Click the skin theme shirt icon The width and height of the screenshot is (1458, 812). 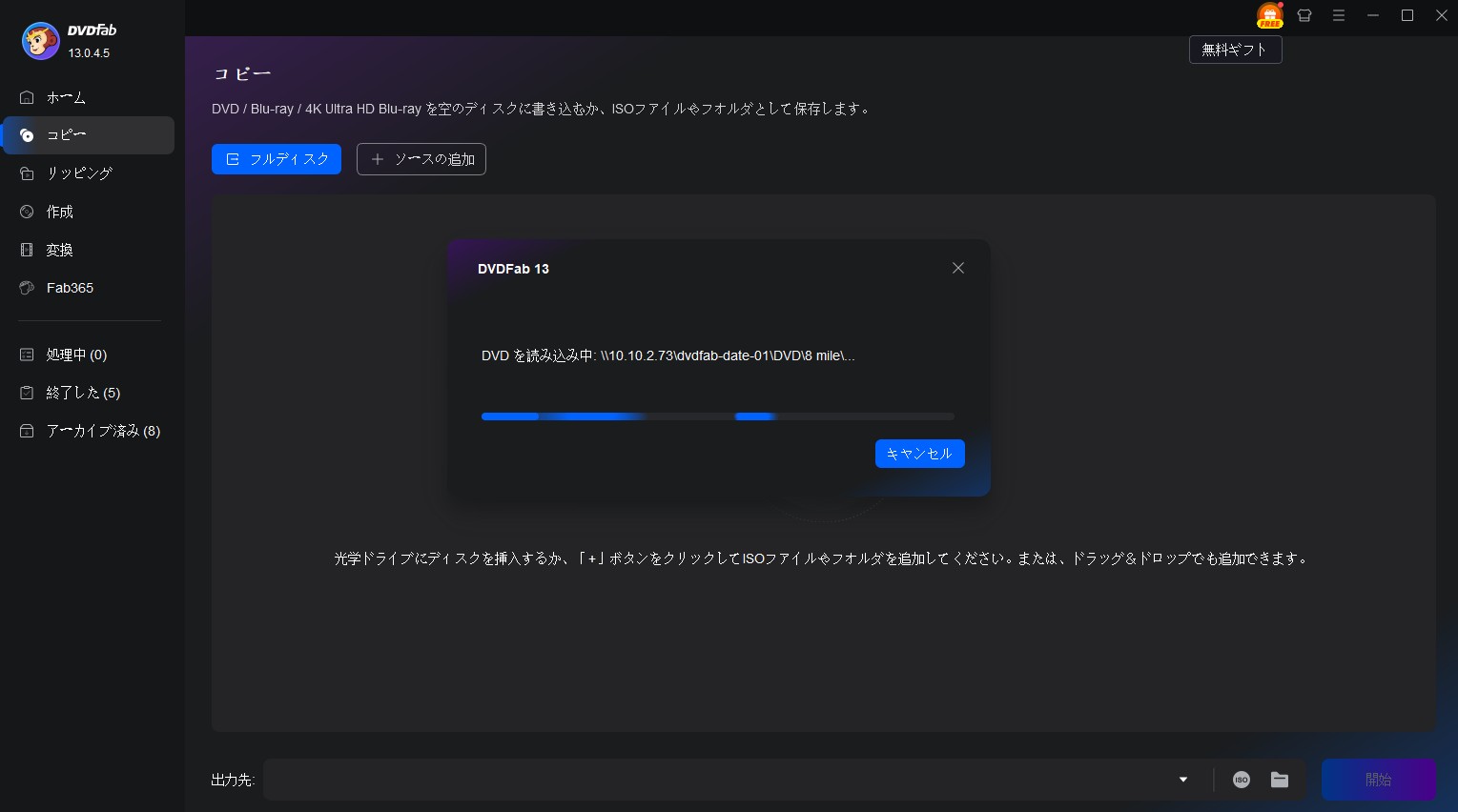(1304, 16)
